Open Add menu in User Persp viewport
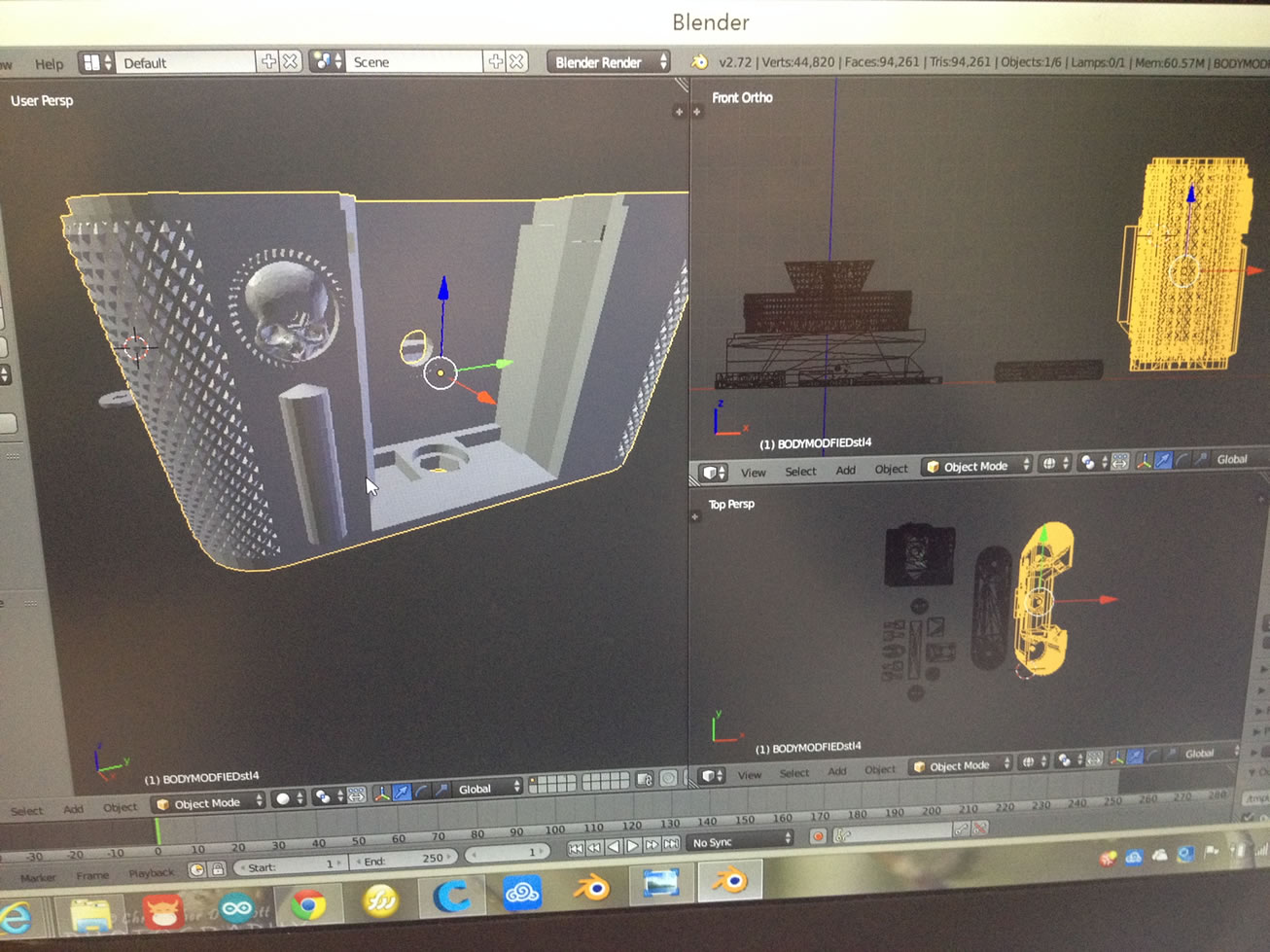 73,809
